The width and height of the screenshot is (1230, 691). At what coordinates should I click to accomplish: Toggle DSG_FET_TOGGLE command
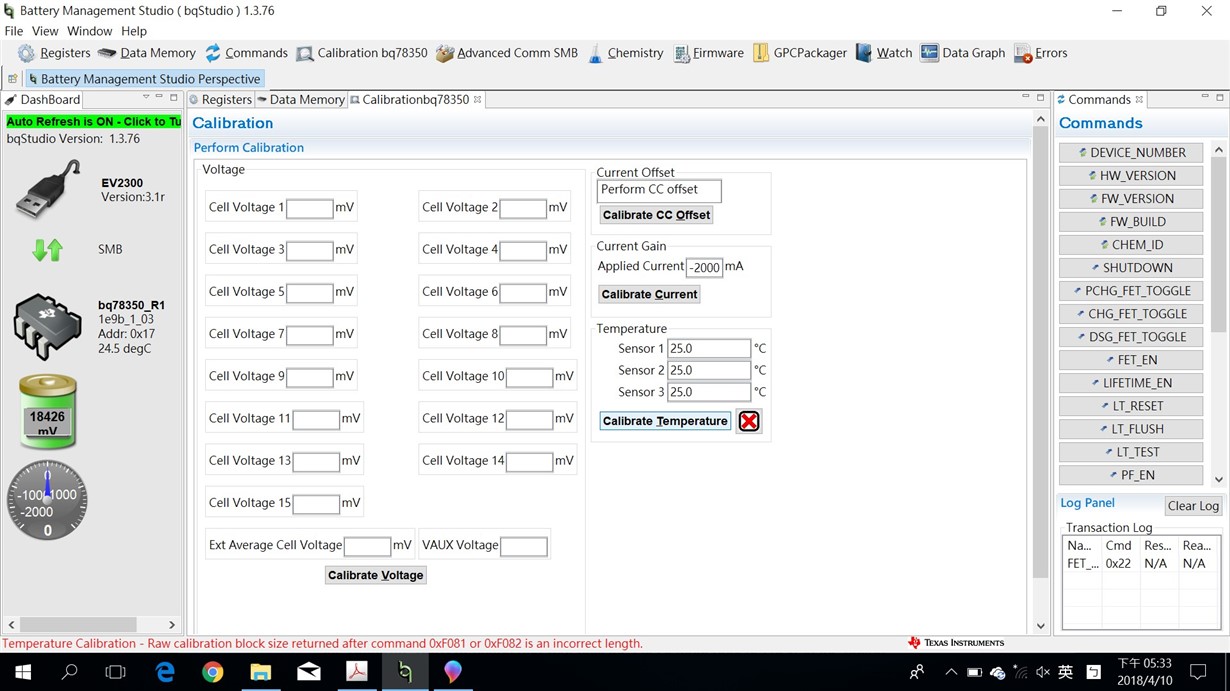1132,337
